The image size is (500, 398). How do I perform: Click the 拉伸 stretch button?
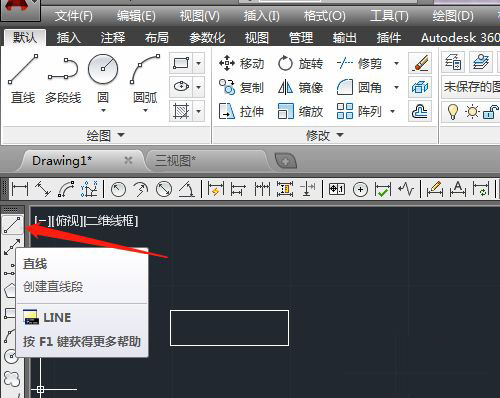pos(241,111)
